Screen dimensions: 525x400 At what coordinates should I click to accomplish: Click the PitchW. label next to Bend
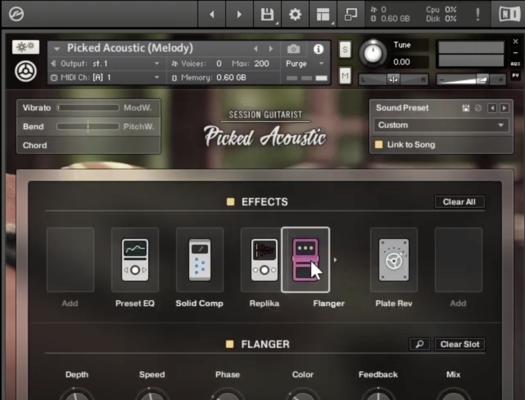tap(138, 127)
